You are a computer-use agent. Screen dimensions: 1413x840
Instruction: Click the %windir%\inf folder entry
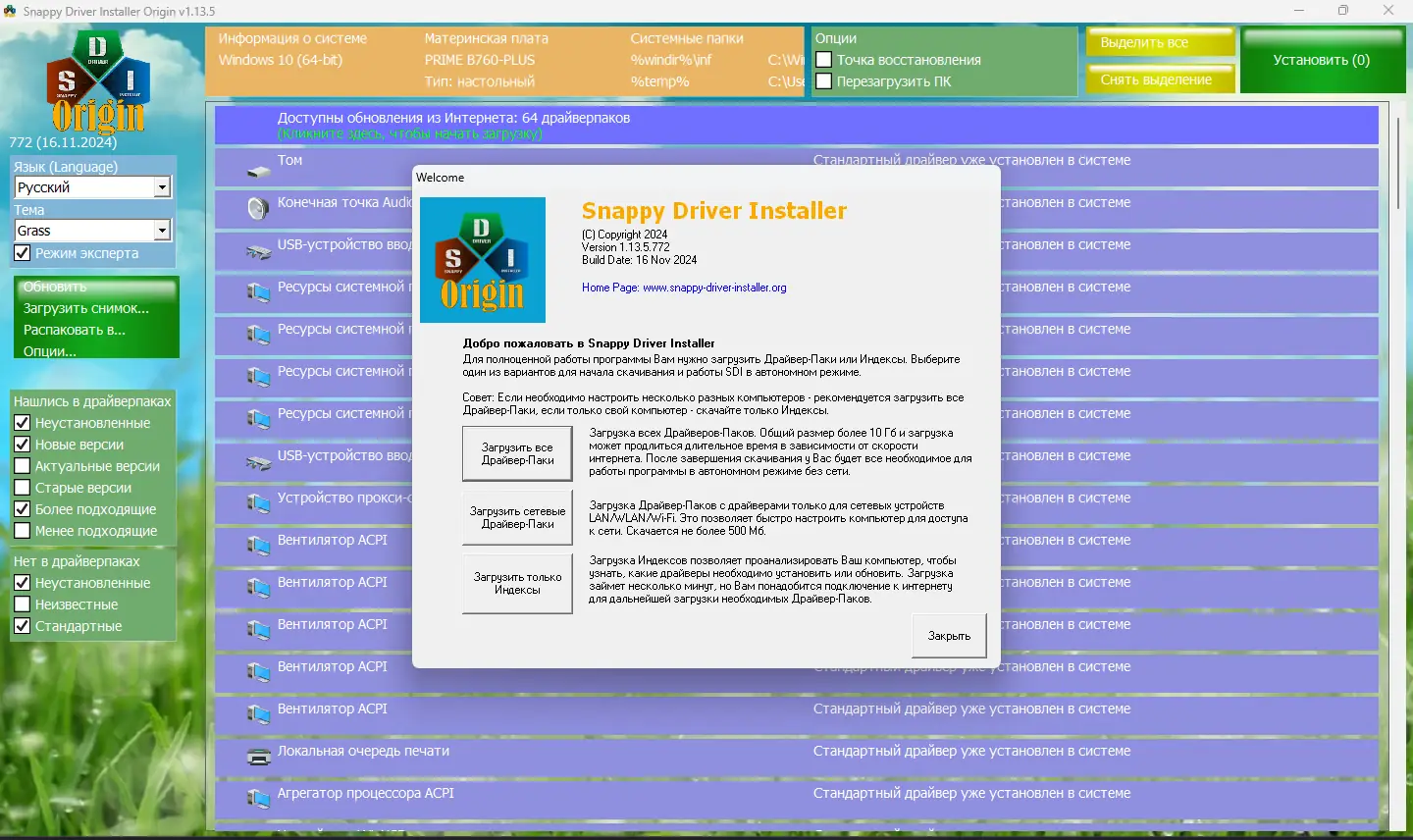click(671, 60)
